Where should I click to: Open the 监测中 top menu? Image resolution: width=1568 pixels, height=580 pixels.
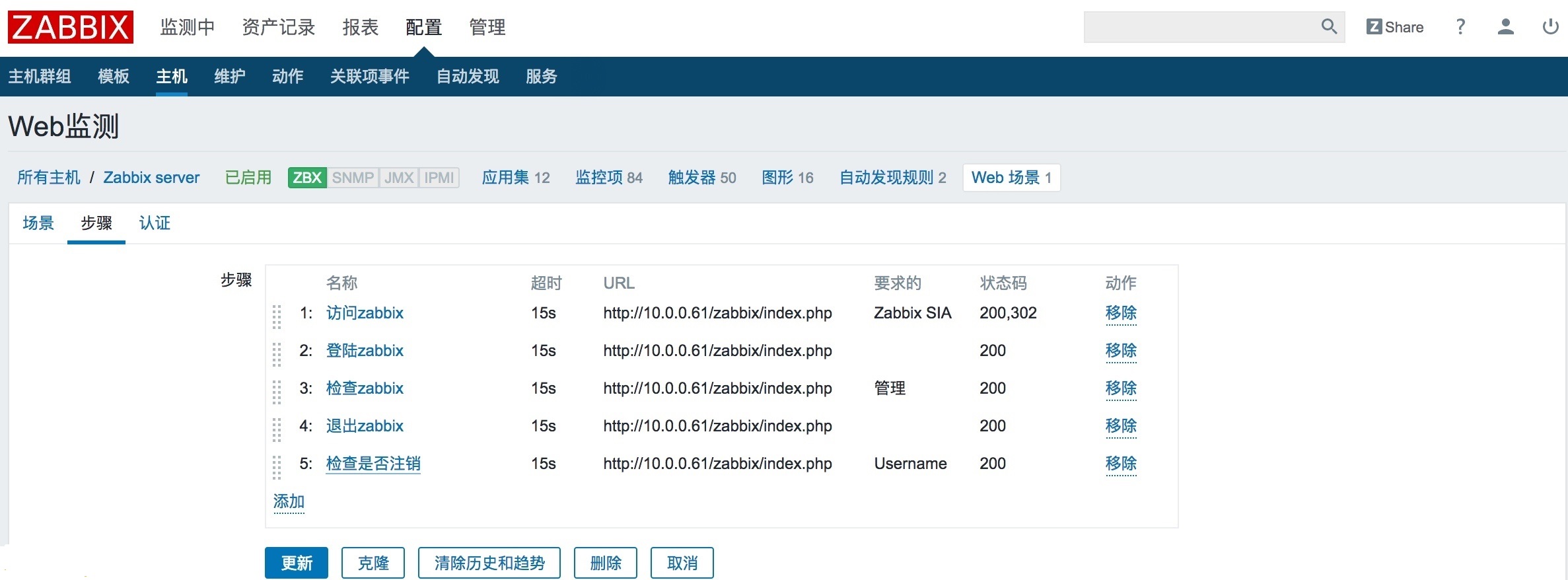pos(188,27)
